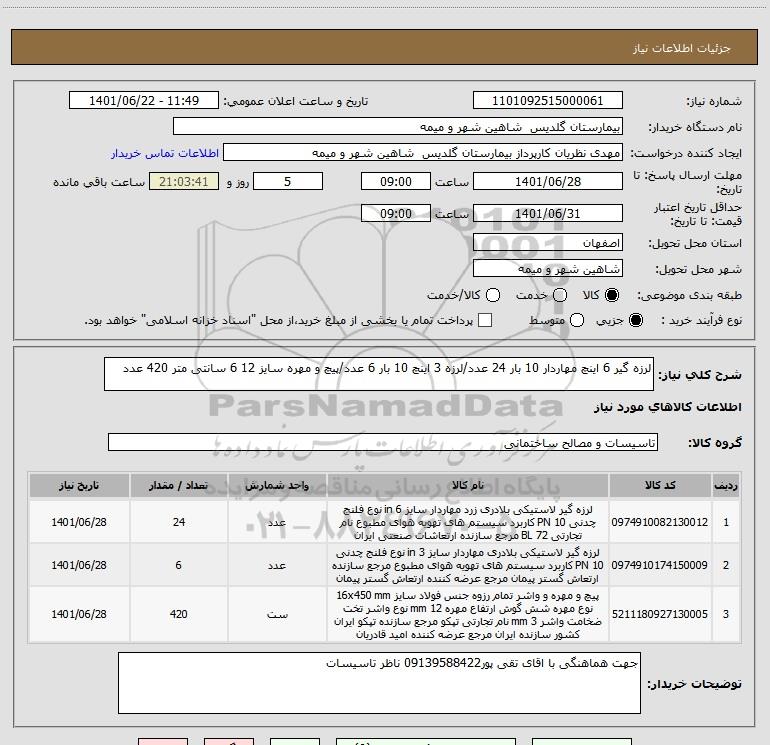Screen dimensions: 770x745
Task: Click row 2 item description لرزه گیر سایز 3 in
Action: [x=468, y=565]
